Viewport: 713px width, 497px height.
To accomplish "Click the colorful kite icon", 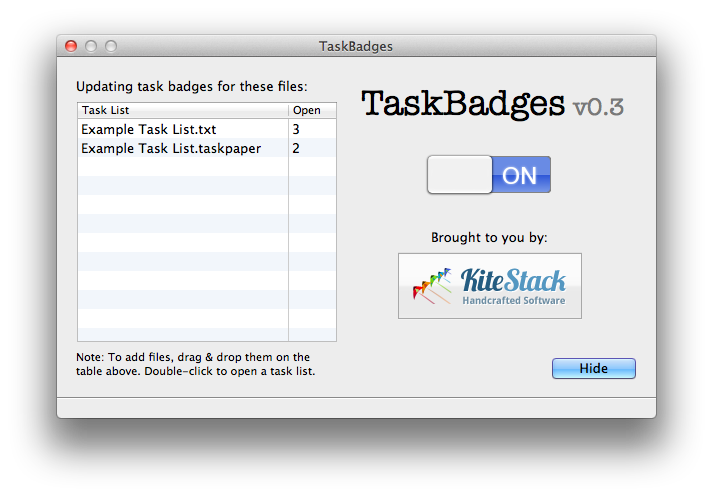I will pos(432,286).
